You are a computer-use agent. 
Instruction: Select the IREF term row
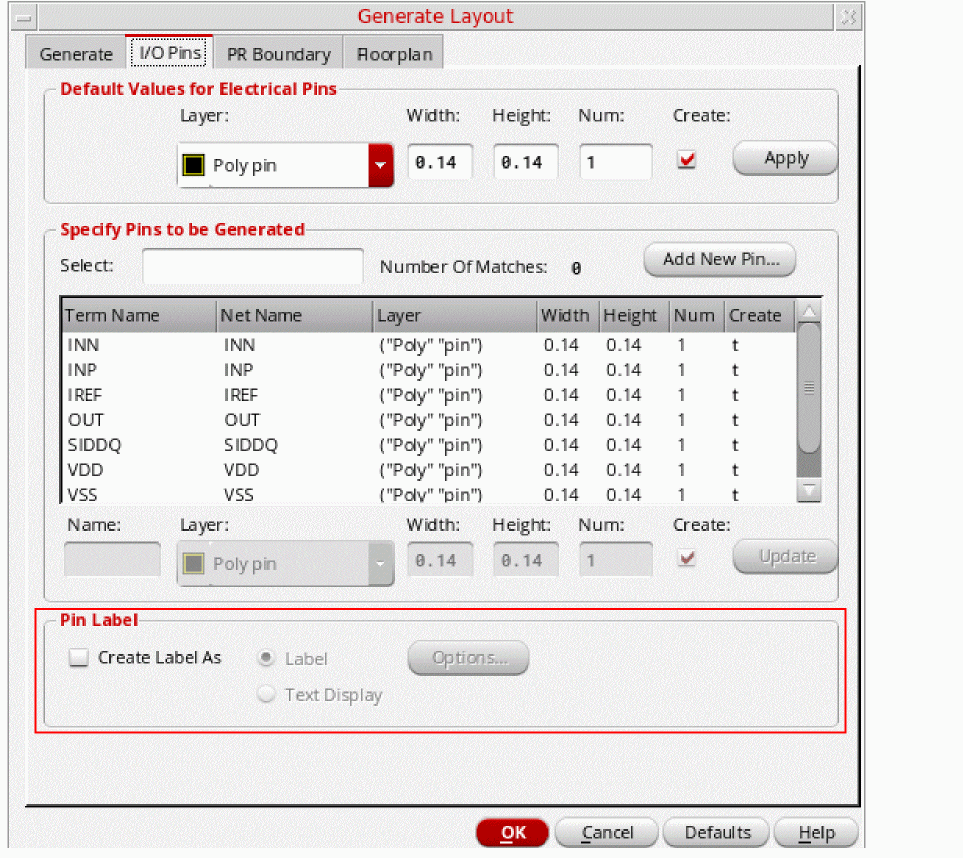(429, 395)
